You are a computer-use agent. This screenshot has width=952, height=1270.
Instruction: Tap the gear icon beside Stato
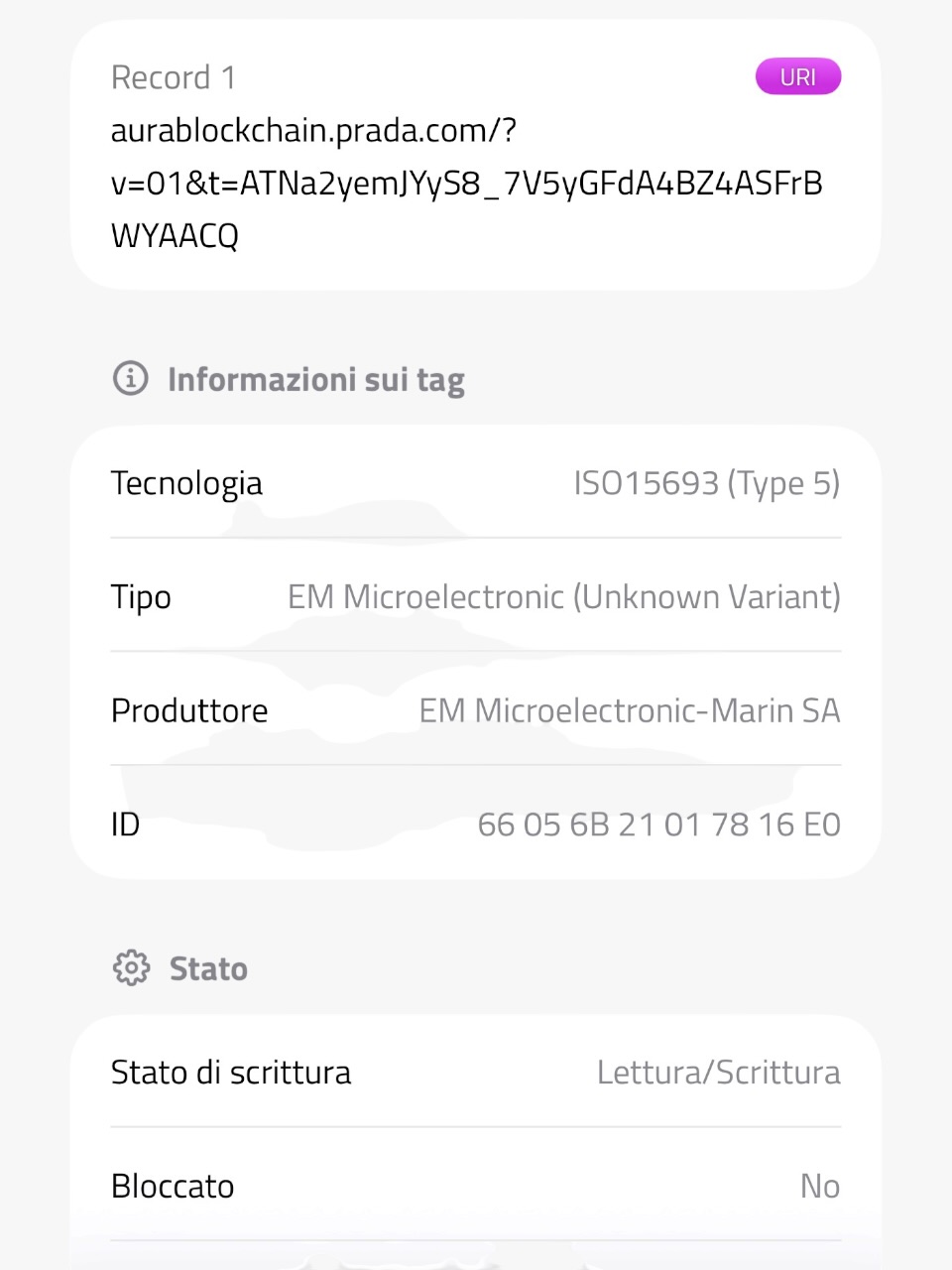point(131,967)
